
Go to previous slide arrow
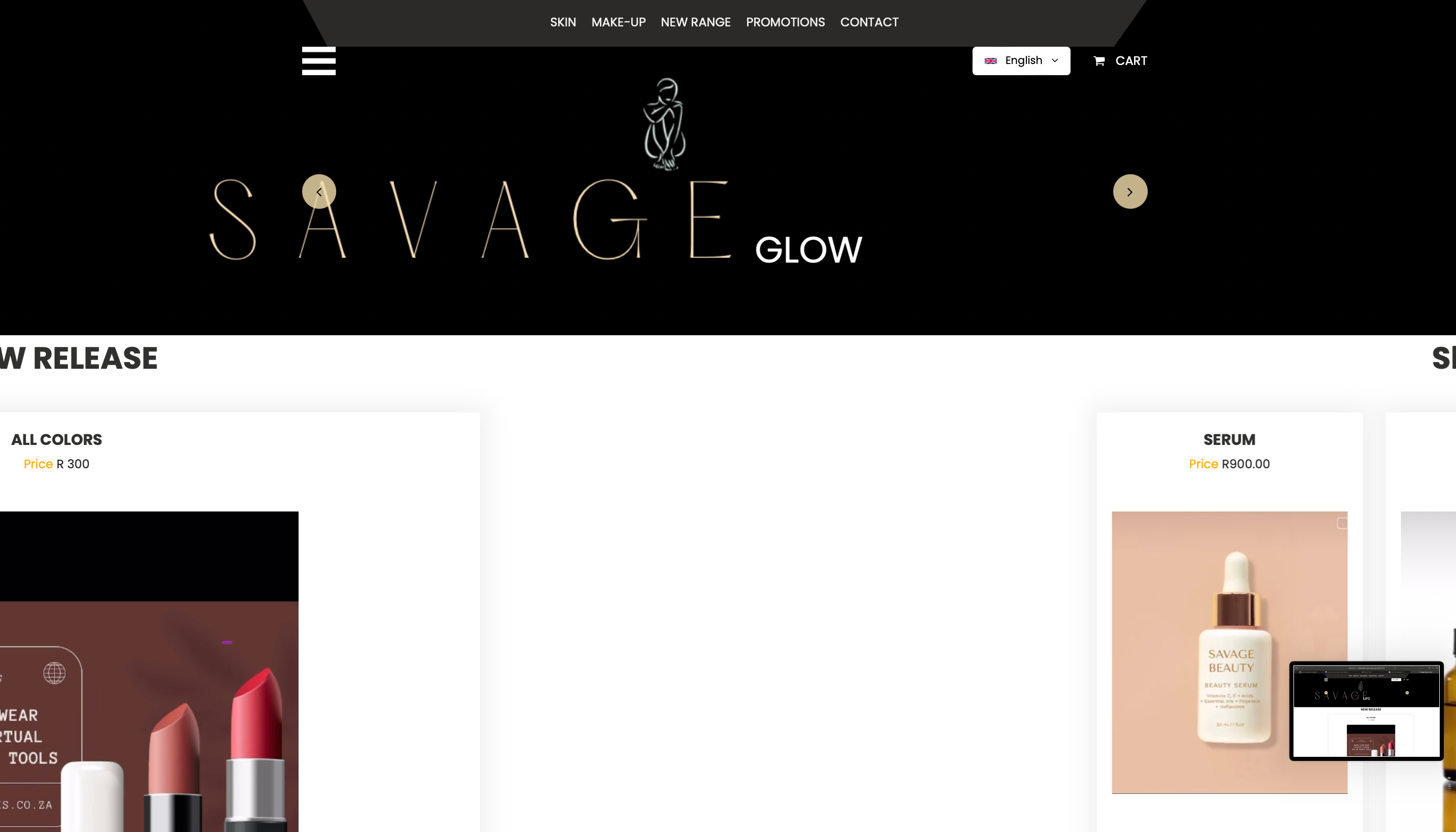319,191
